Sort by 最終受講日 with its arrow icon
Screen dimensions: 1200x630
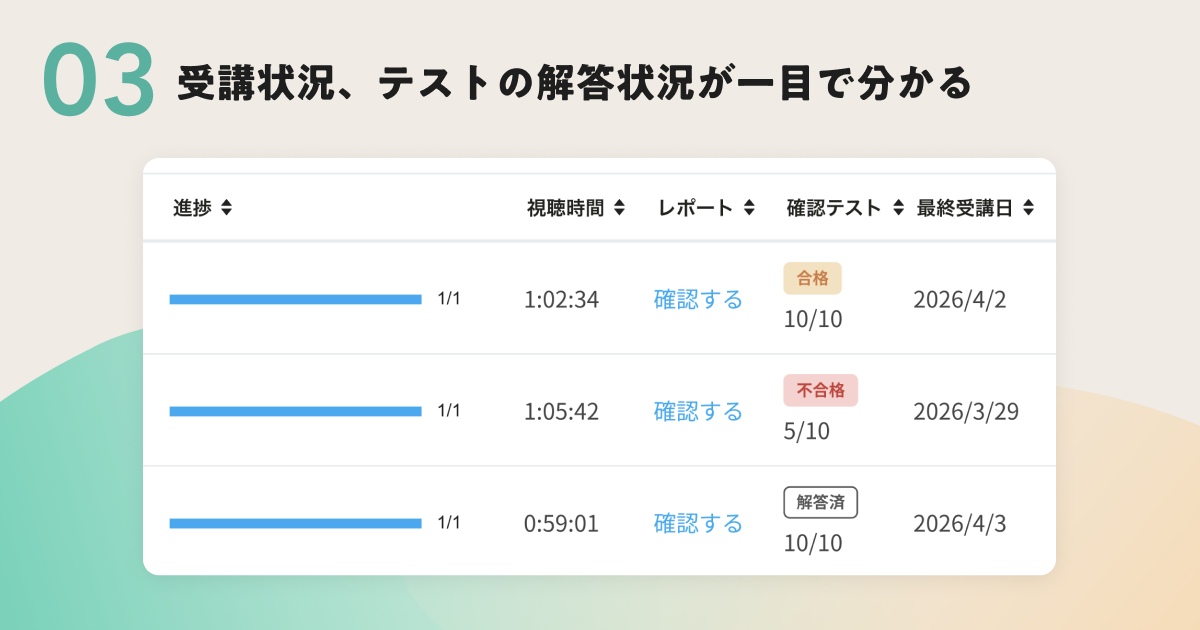click(x=1028, y=208)
